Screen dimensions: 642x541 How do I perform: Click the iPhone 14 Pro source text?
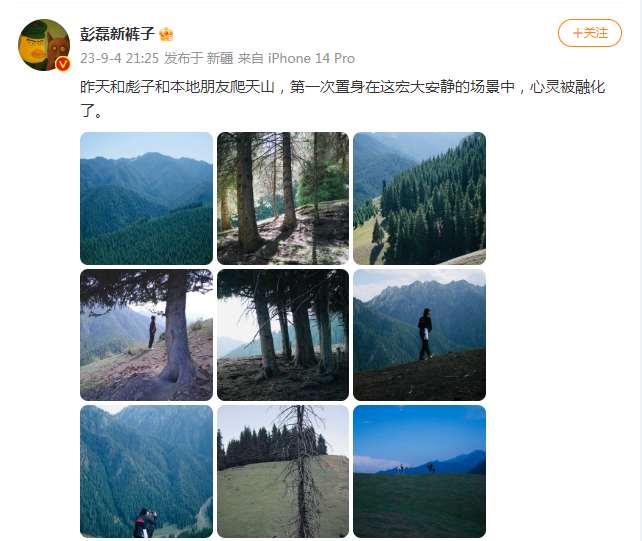[x=311, y=58]
